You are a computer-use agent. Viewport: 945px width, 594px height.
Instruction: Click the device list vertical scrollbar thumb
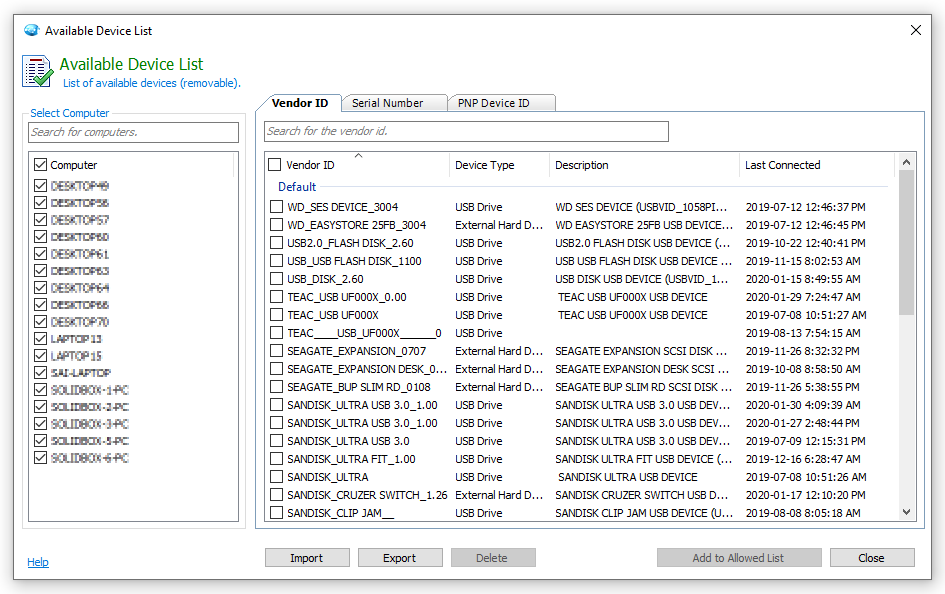906,242
